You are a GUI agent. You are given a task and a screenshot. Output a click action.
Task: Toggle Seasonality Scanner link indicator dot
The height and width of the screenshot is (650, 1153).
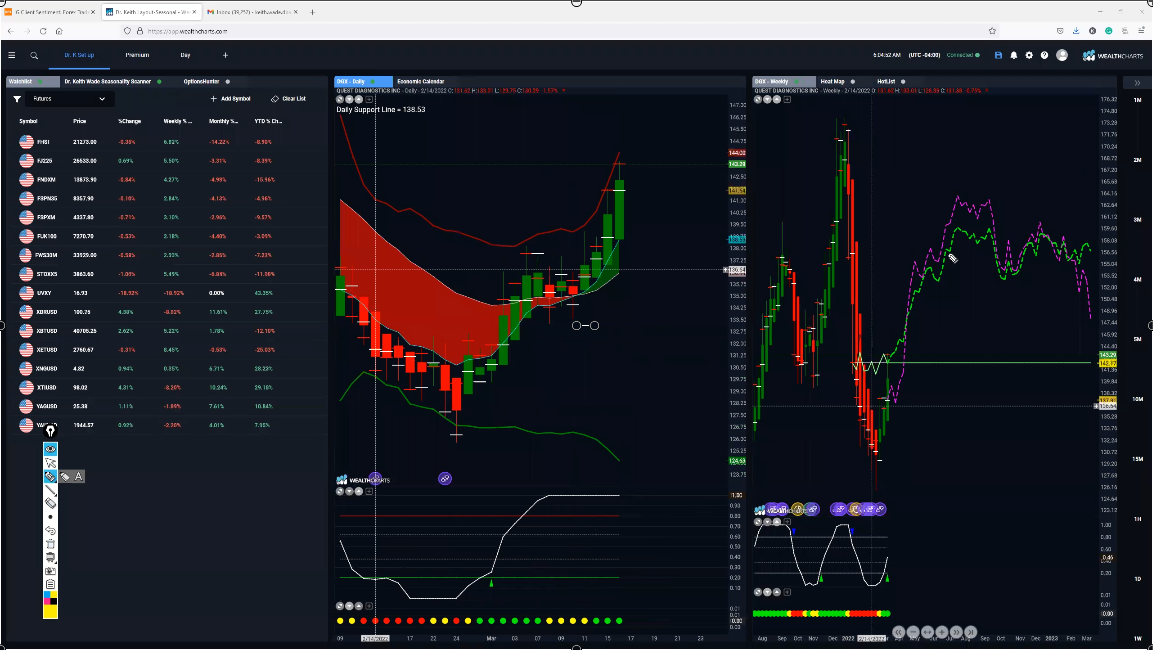159,82
